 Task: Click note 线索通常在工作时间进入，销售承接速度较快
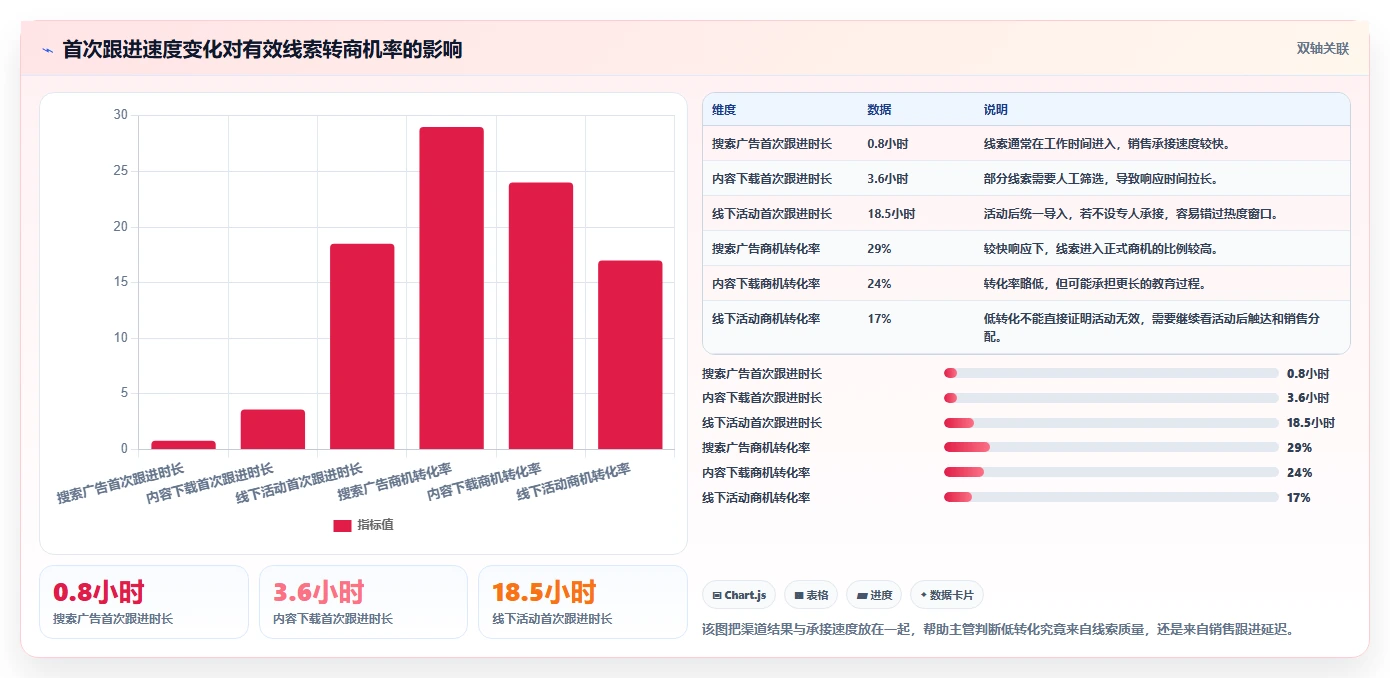click(x=1107, y=144)
